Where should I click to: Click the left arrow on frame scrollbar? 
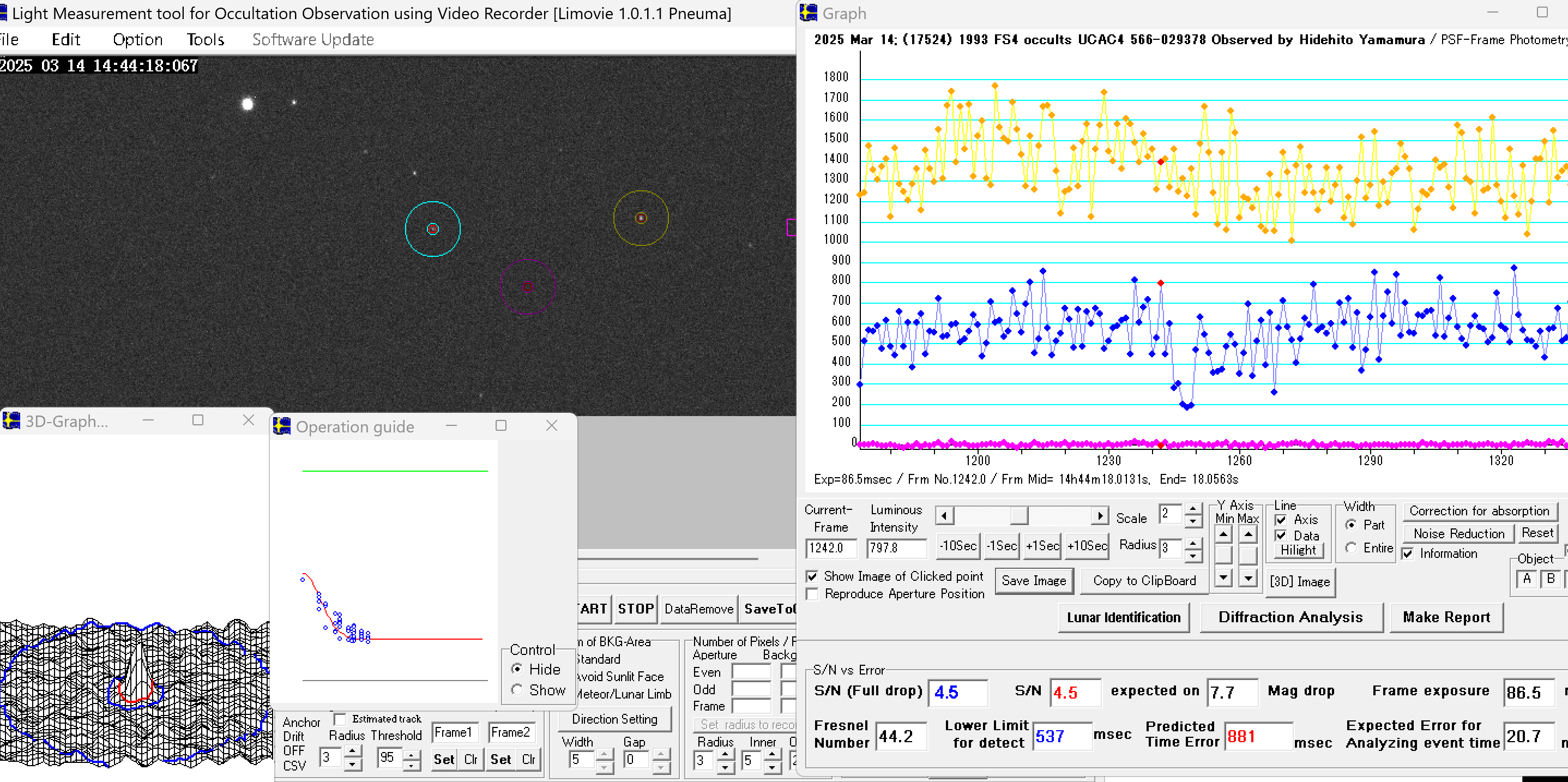click(944, 516)
